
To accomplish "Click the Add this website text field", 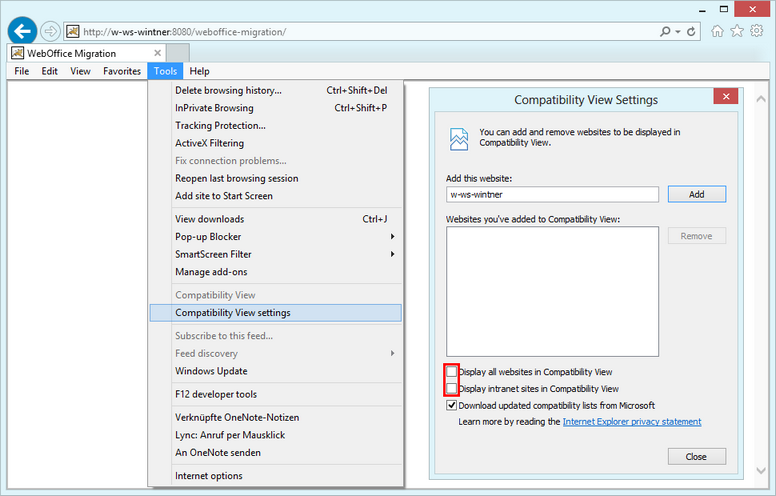I will (x=552, y=195).
